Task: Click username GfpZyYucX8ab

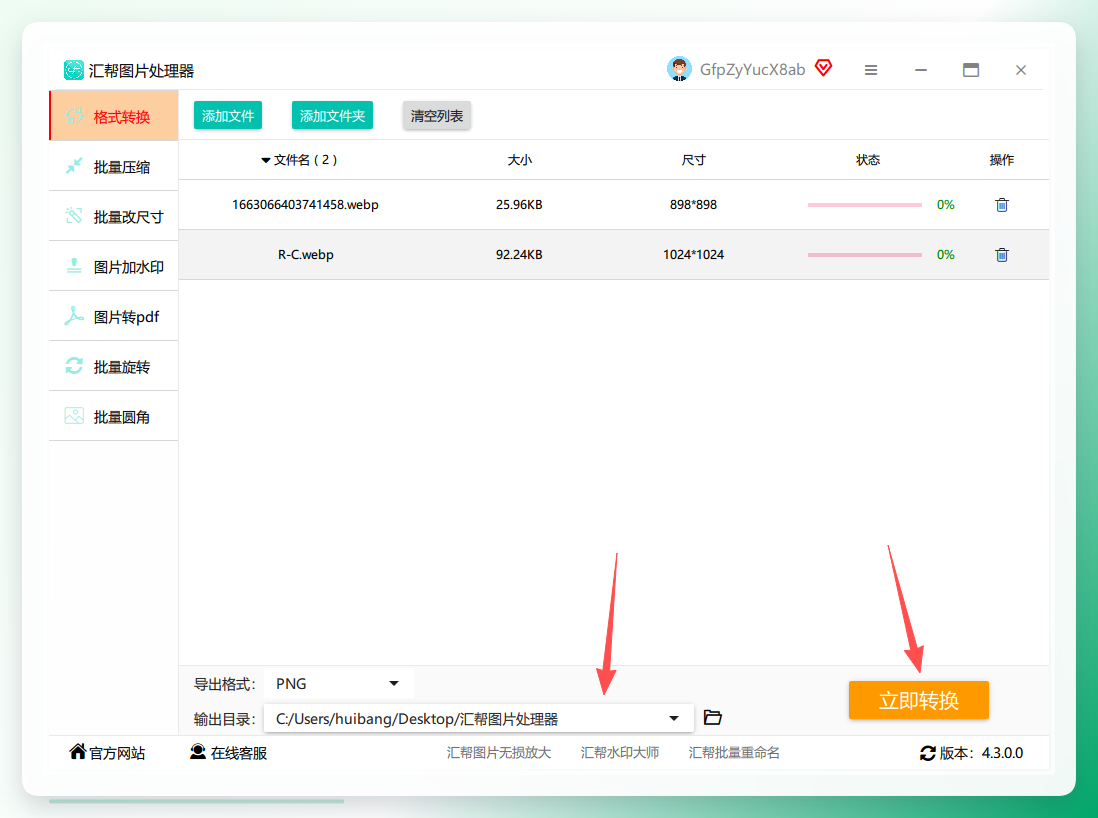Action: click(x=753, y=69)
